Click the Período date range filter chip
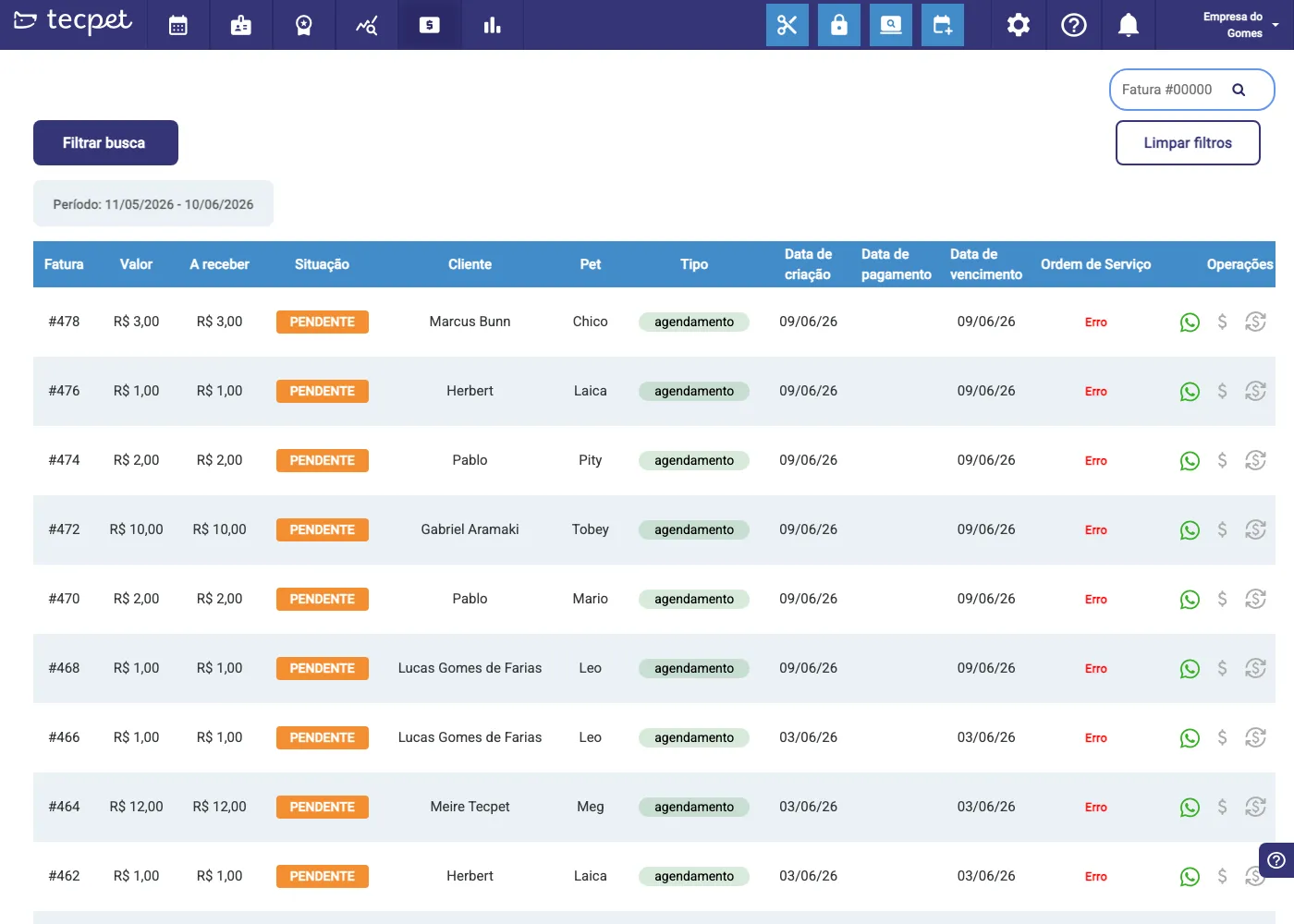Viewport: 1294px width, 924px height. (153, 204)
